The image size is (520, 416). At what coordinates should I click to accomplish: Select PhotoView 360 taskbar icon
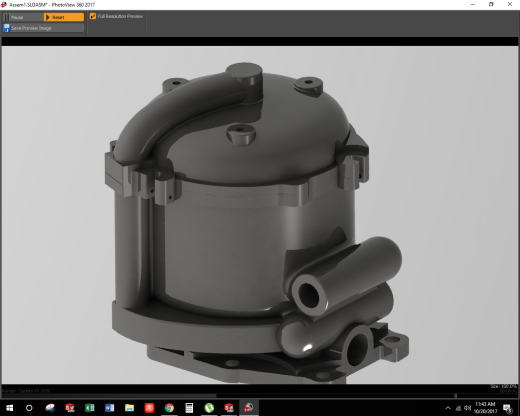(249, 408)
